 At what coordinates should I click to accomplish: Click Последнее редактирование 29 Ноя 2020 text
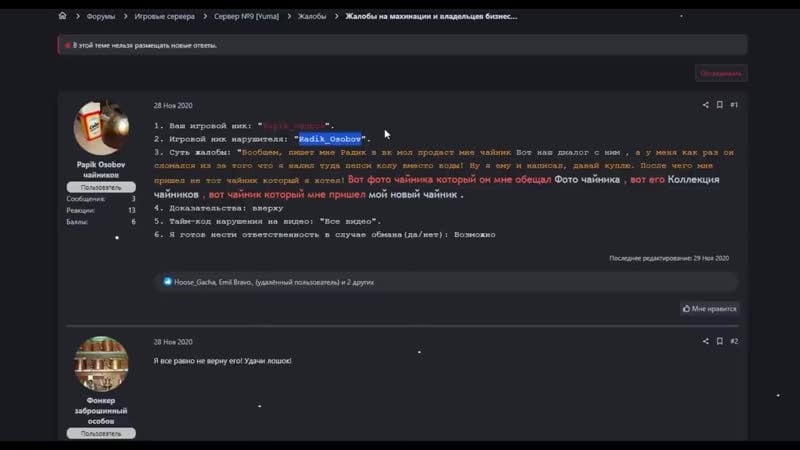pos(669,258)
